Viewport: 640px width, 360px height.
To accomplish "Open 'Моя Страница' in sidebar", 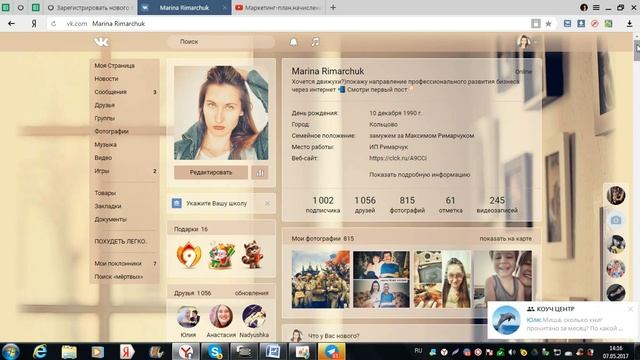I will (115, 65).
